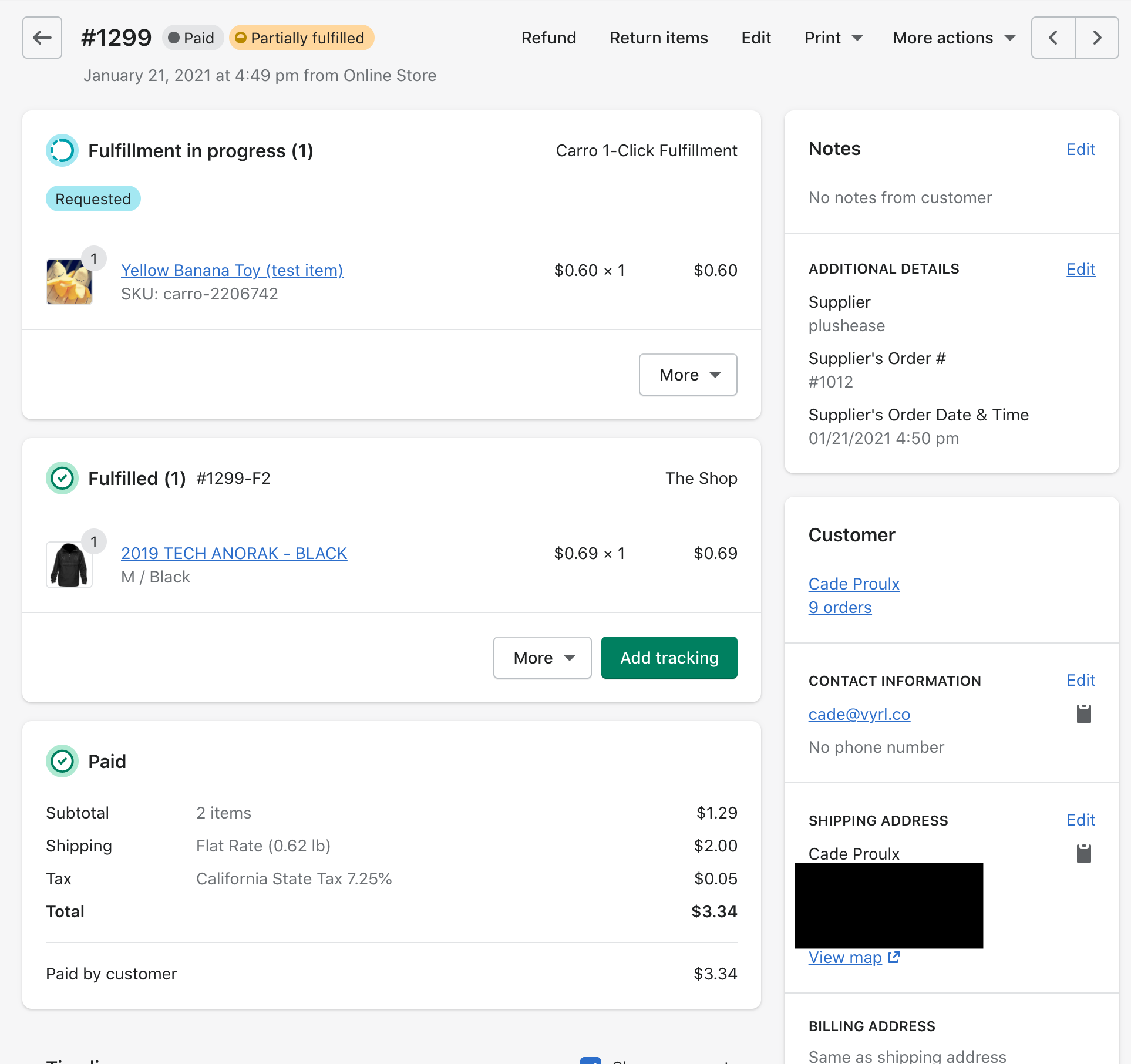Click Refund in the header
Viewport: 1131px width, 1064px height.
(548, 38)
